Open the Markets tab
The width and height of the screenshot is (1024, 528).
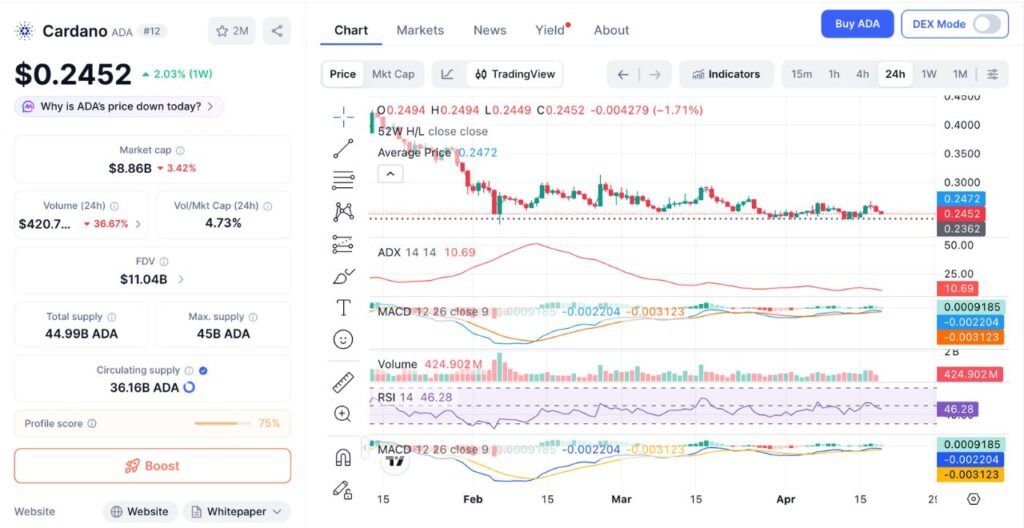tap(420, 30)
